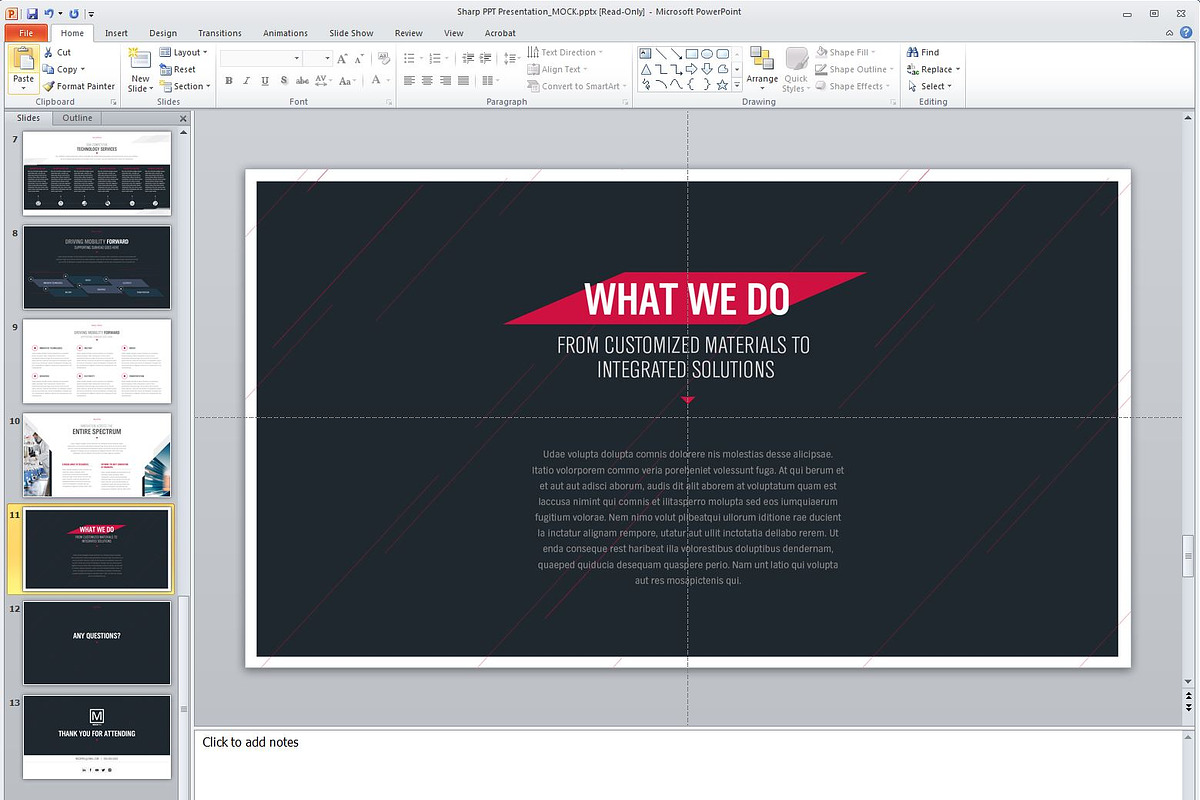Select the Isosceles Triangle shape
Screen dimensions: 1200x800
645,69
